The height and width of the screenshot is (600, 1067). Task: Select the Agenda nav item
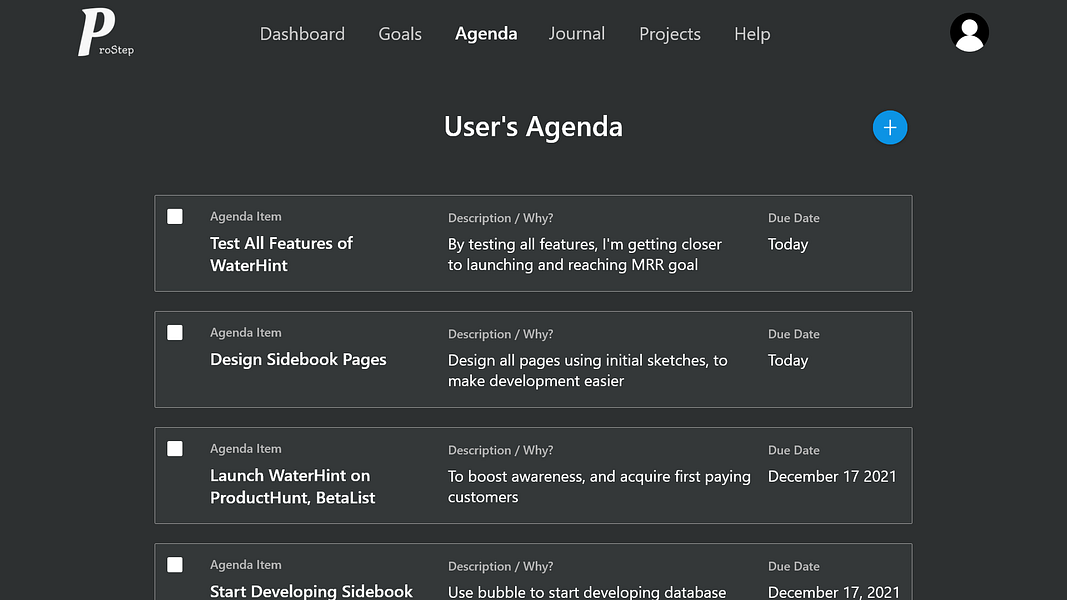486,34
